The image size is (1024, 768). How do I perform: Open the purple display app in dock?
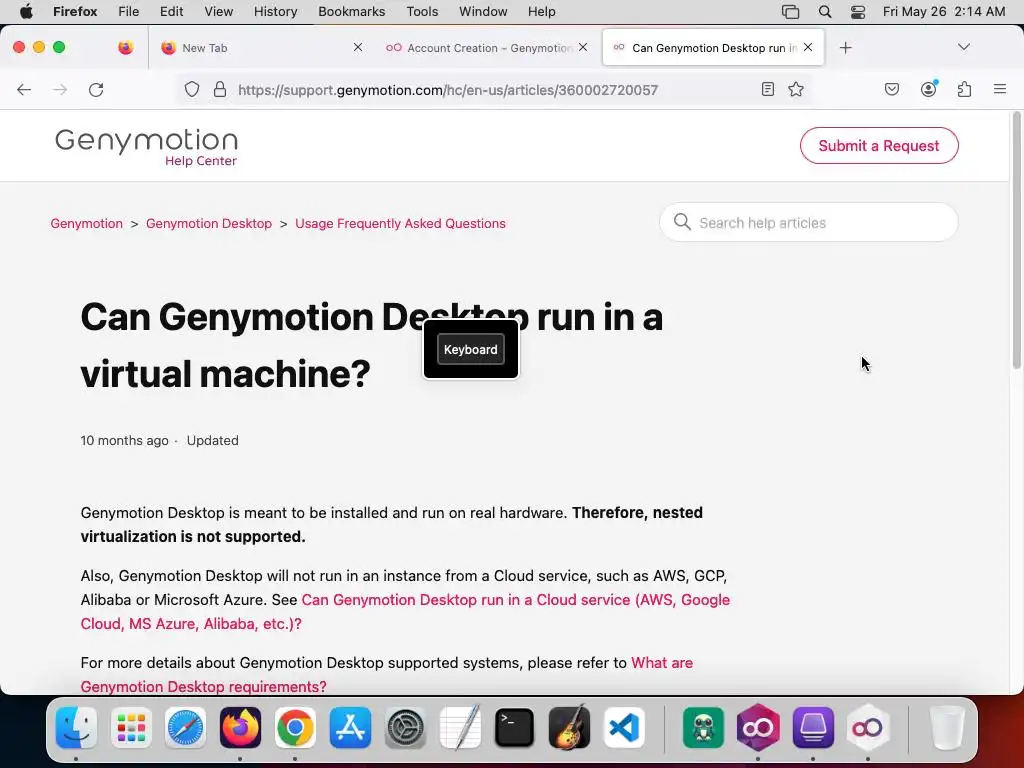click(x=813, y=728)
